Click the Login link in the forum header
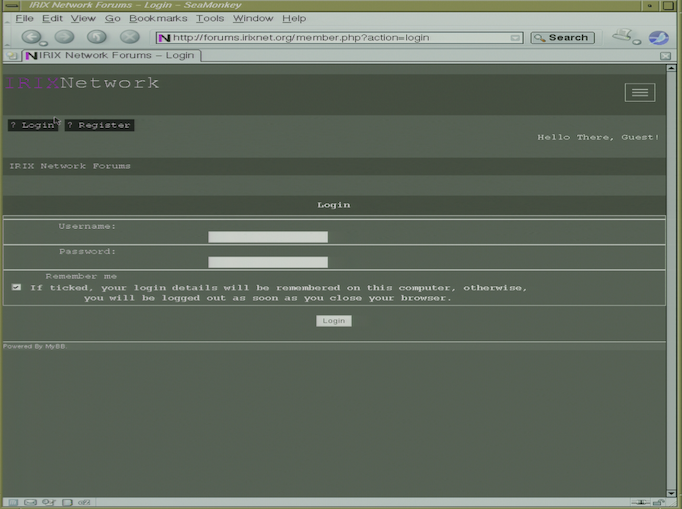 tap(33, 125)
